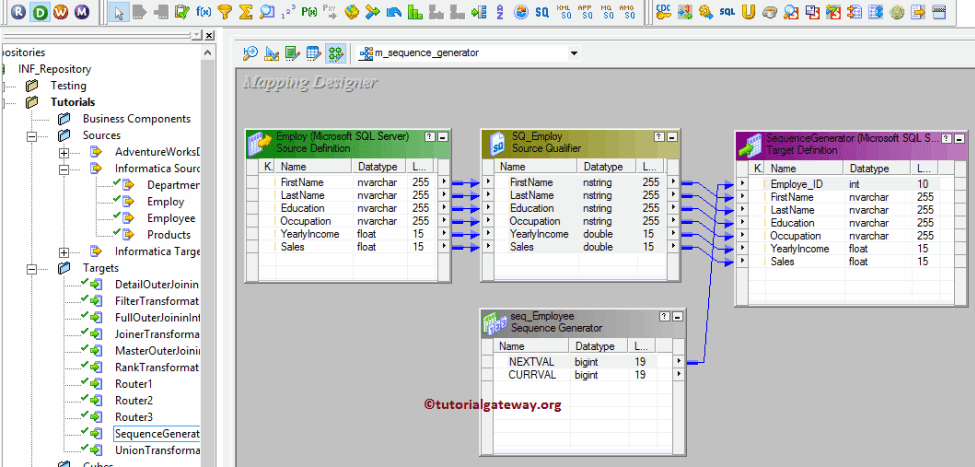Screen dimensions: 975x467
Task: Select the Router2 target
Action: (x=133, y=400)
